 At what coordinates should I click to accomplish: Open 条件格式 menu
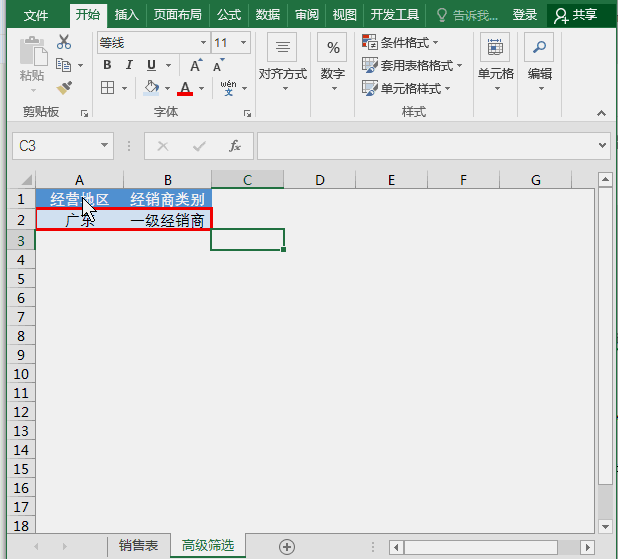pos(409,43)
